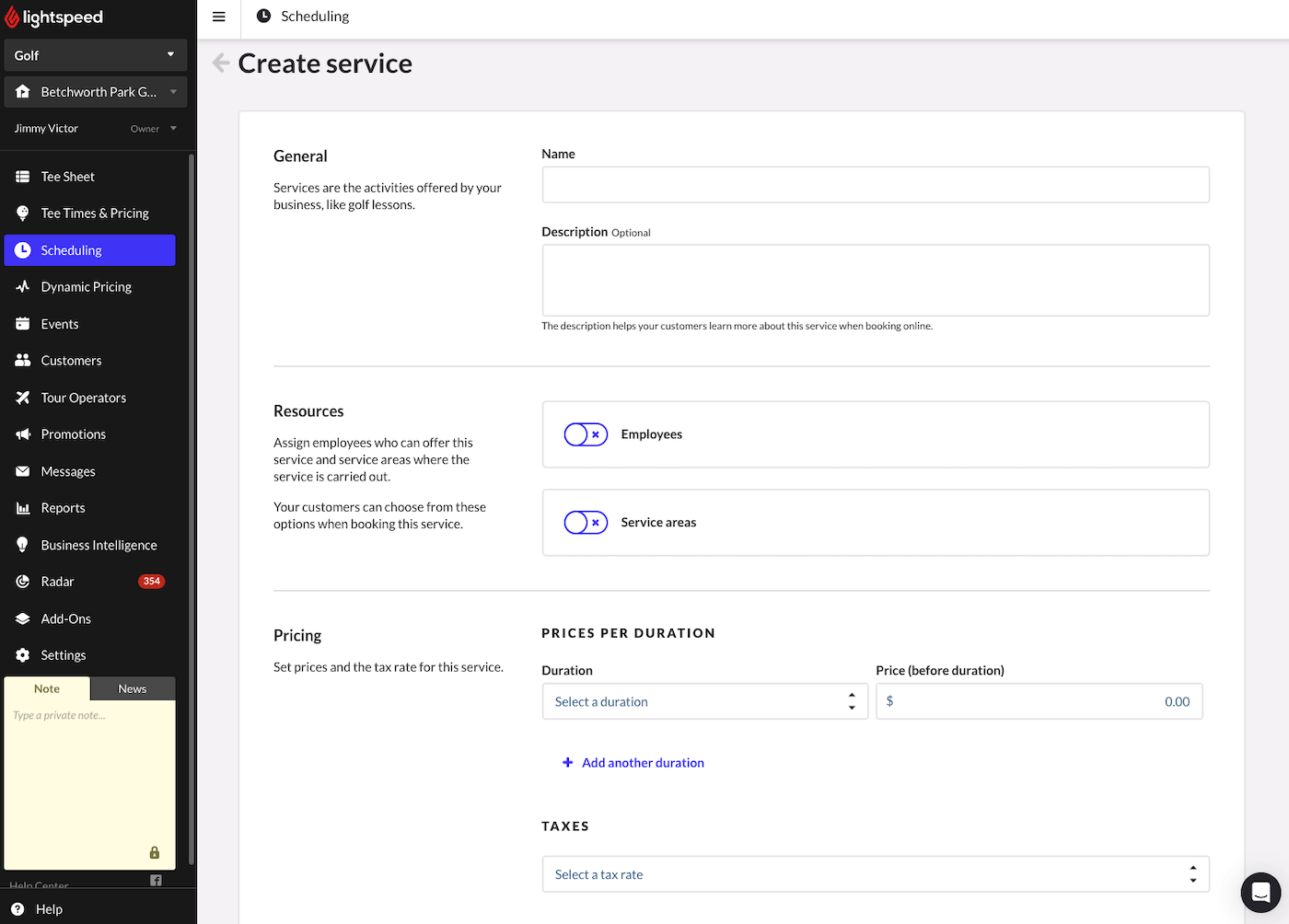Open the Customers section
Image resolution: width=1289 pixels, height=924 pixels.
click(x=70, y=360)
